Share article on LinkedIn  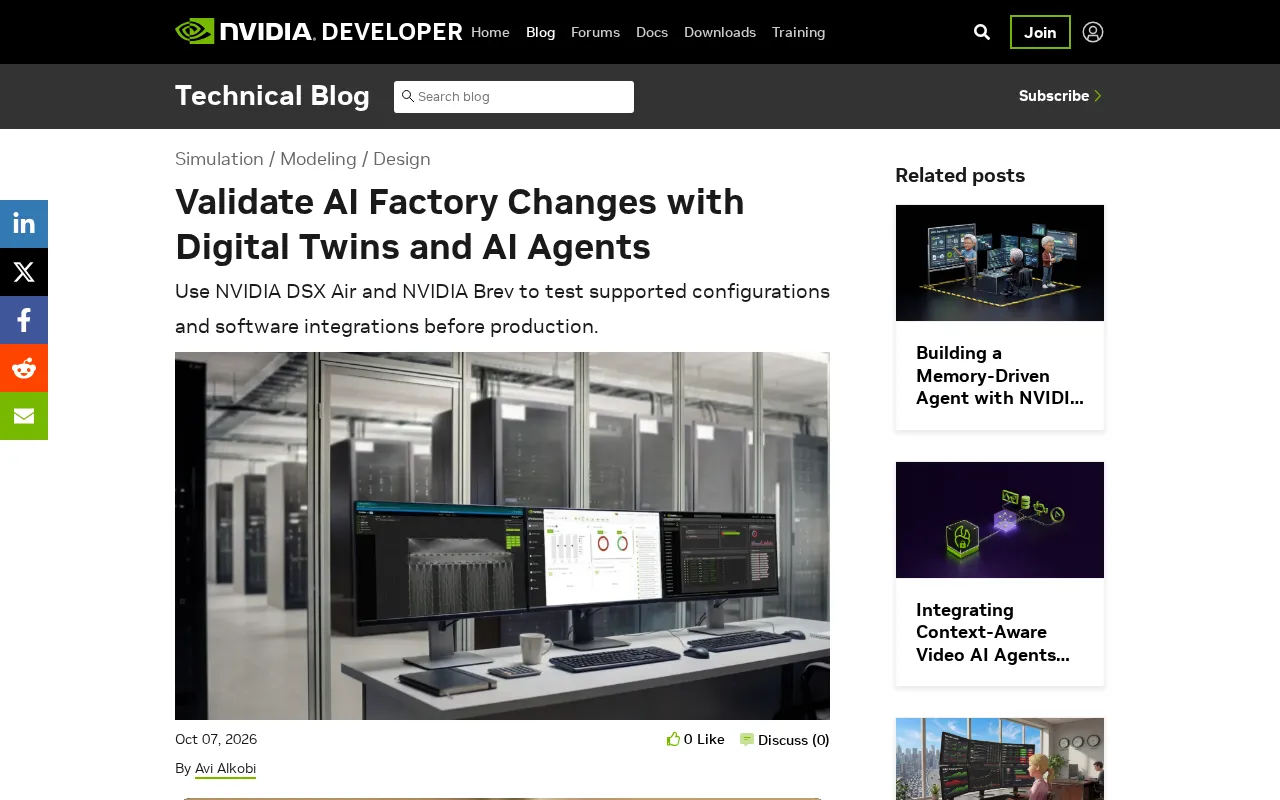tap(24, 224)
